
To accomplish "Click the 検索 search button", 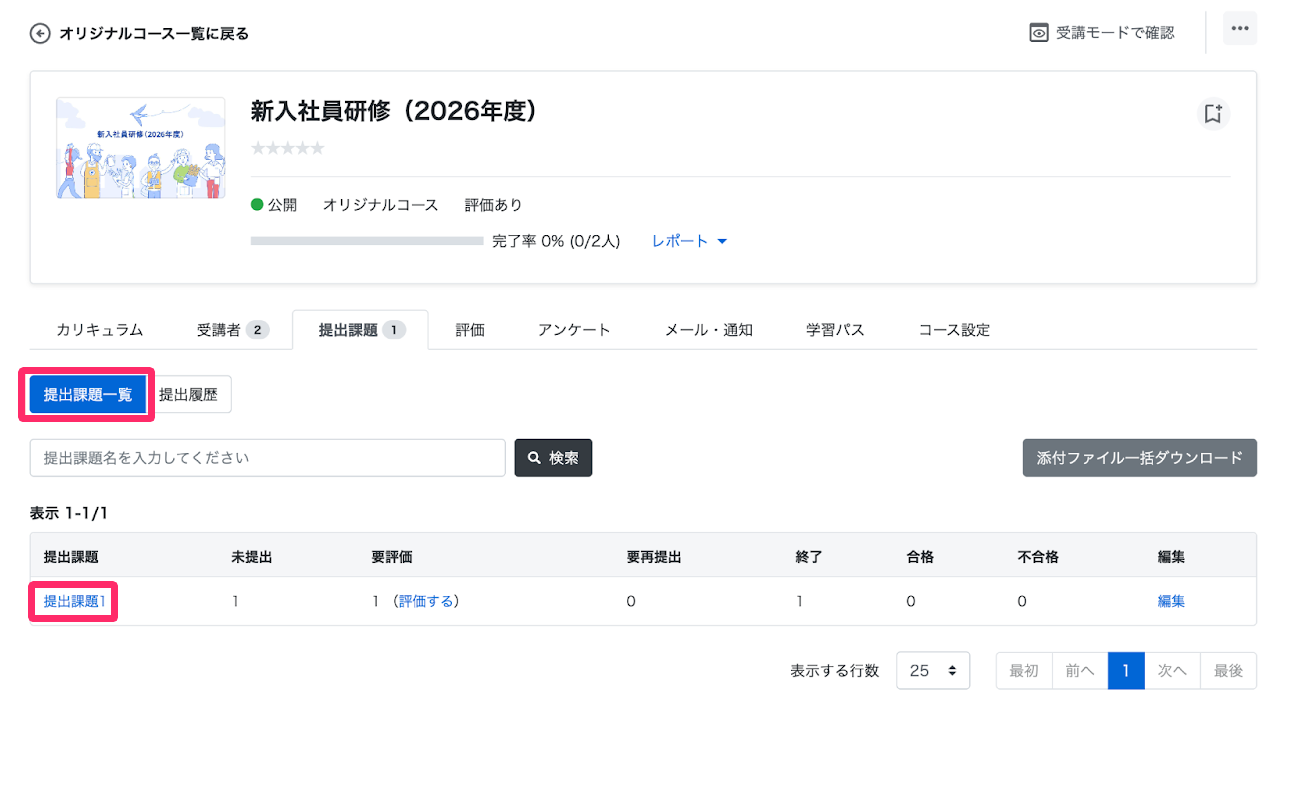I will (x=553, y=458).
